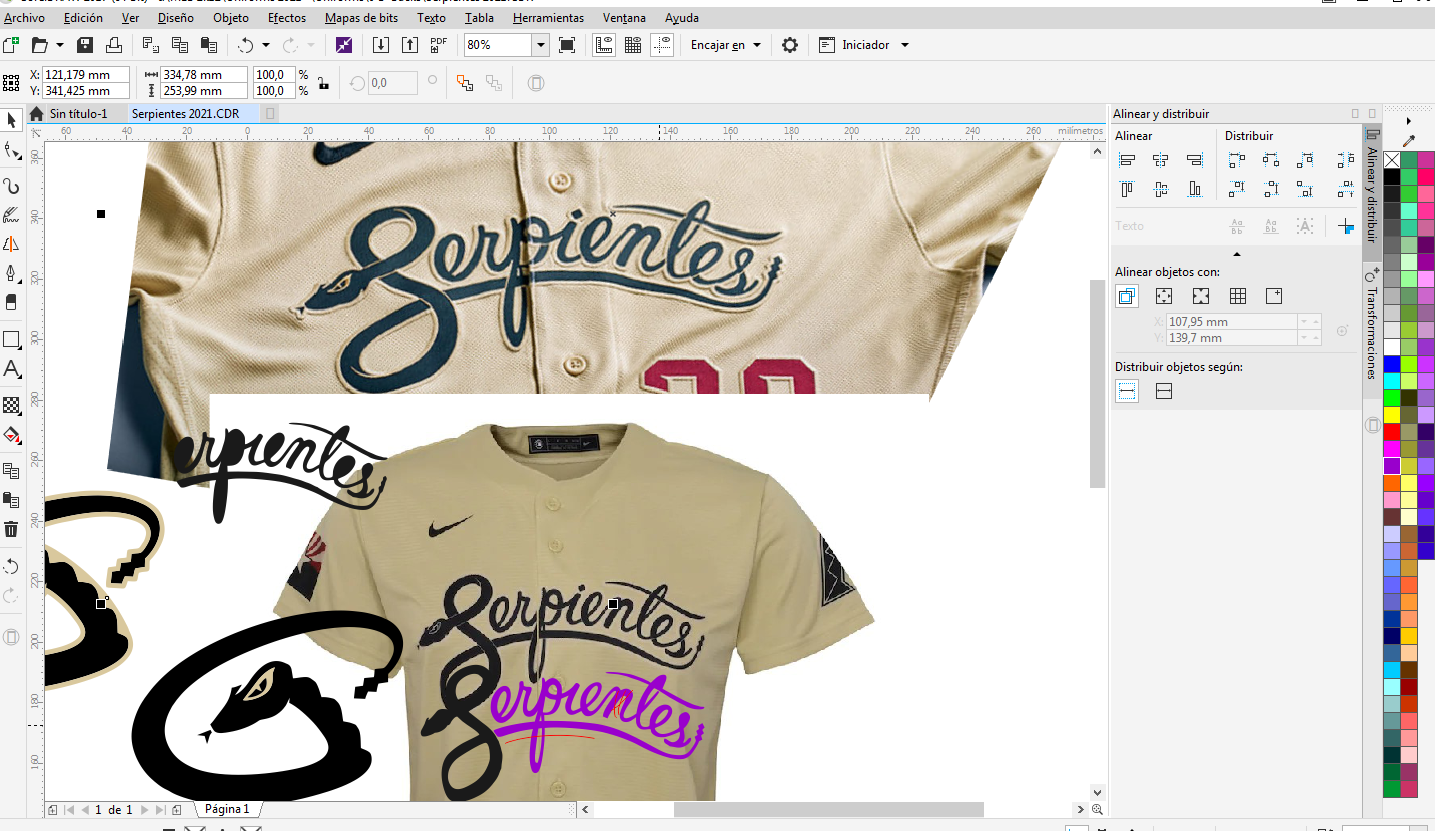Click the object width field 334,78 mm
Screen dimensions: 1435x831
(x=204, y=75)
